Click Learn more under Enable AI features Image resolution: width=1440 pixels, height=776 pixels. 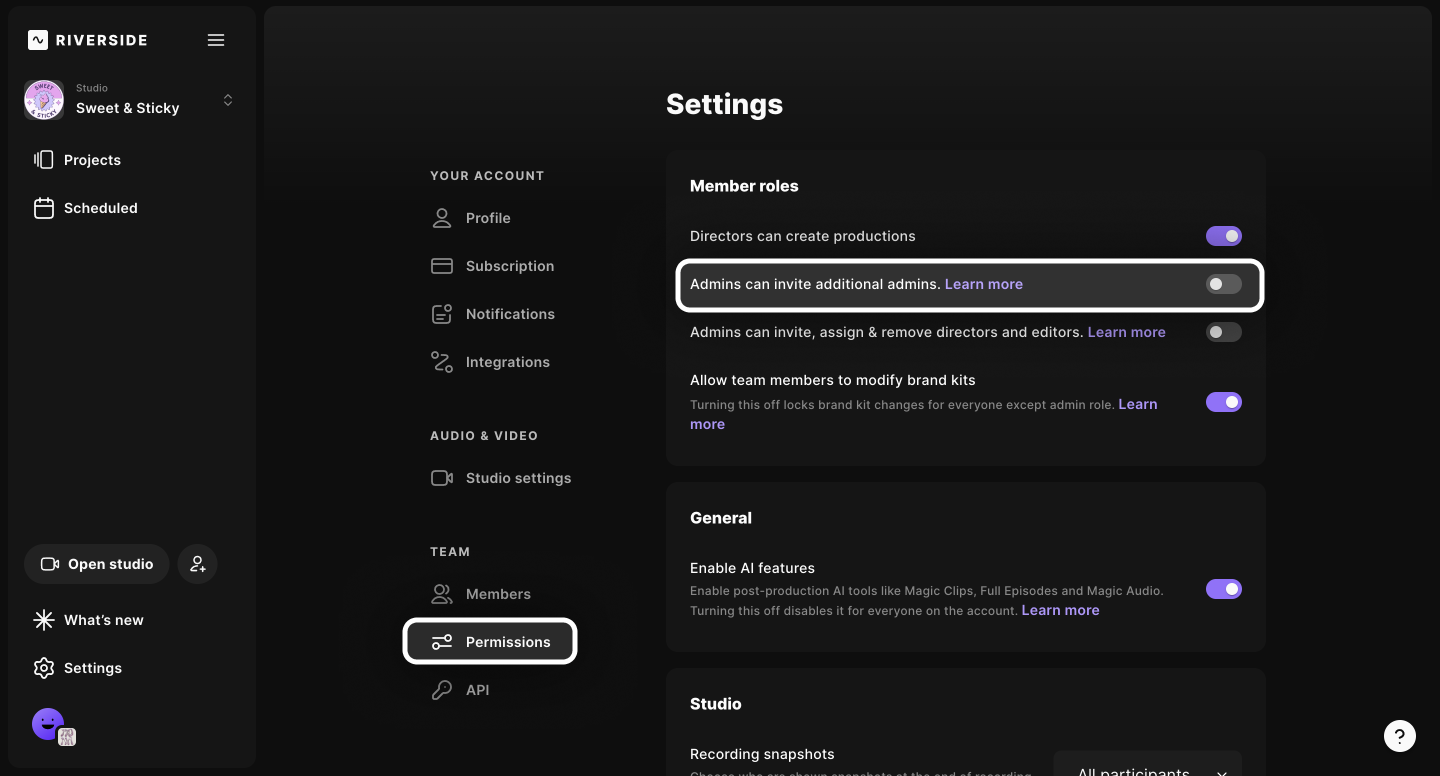pos(1060,610)
